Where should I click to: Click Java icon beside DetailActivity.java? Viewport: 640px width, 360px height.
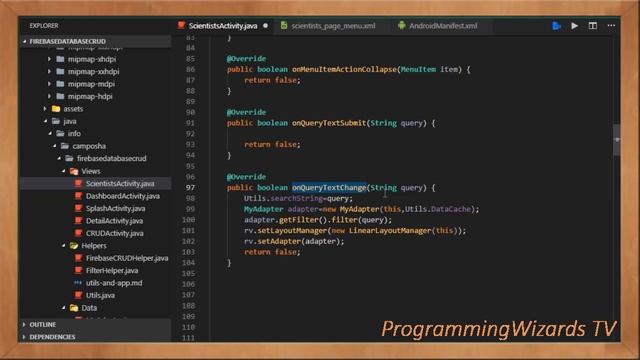coord(78,221)
